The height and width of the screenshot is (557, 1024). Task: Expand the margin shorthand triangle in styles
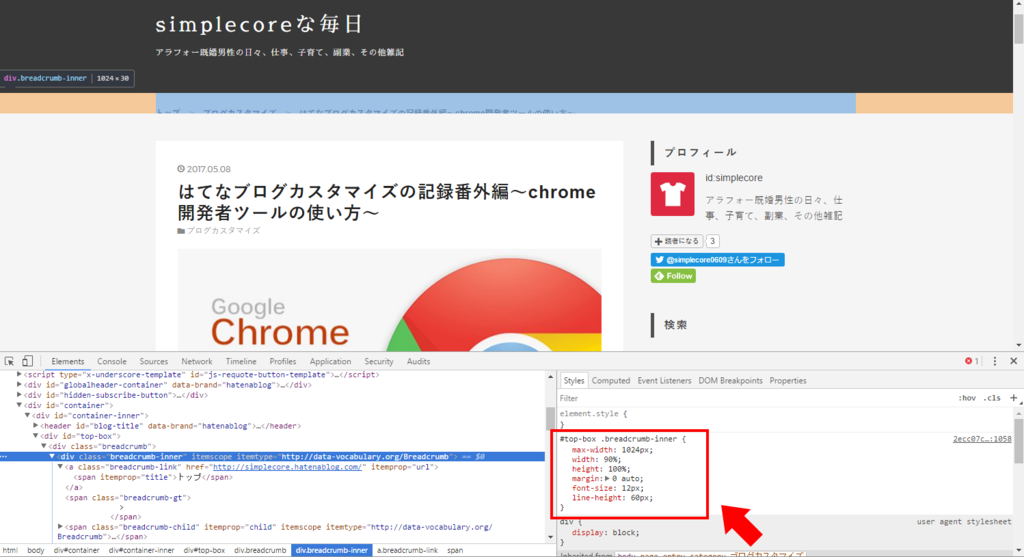(608, 479)
